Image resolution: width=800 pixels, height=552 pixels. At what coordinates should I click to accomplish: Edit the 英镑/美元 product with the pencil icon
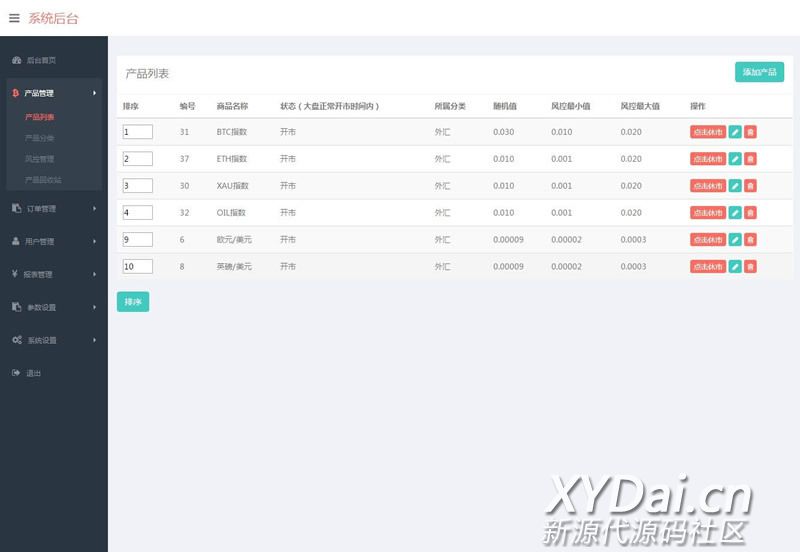pyautogui.click(x=735, y=266)
